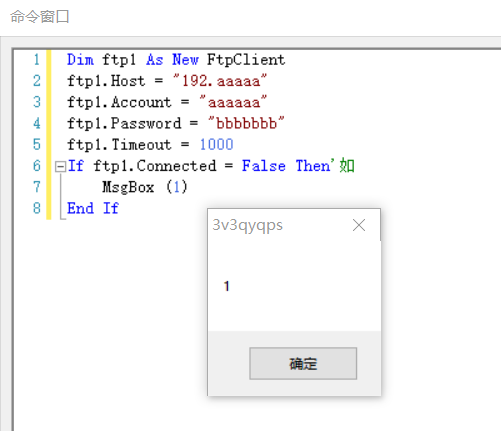
Task: Click the Dim keyword on line 1
Action: pyautogui.click(x=80, y=60)
